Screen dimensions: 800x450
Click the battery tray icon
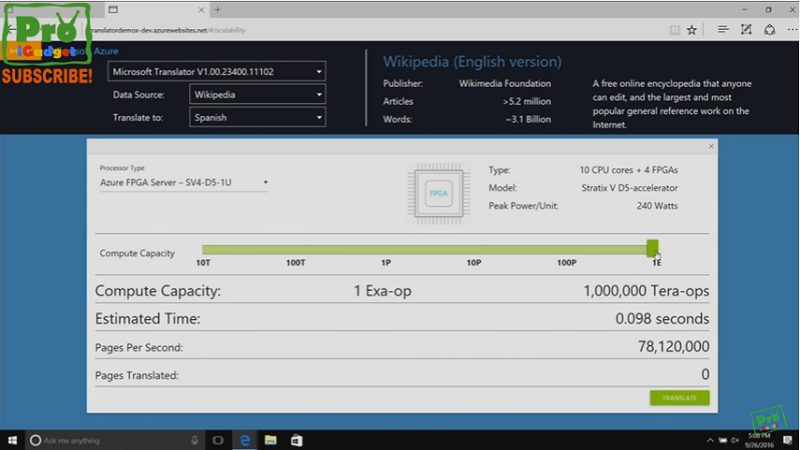pos(723,440)
